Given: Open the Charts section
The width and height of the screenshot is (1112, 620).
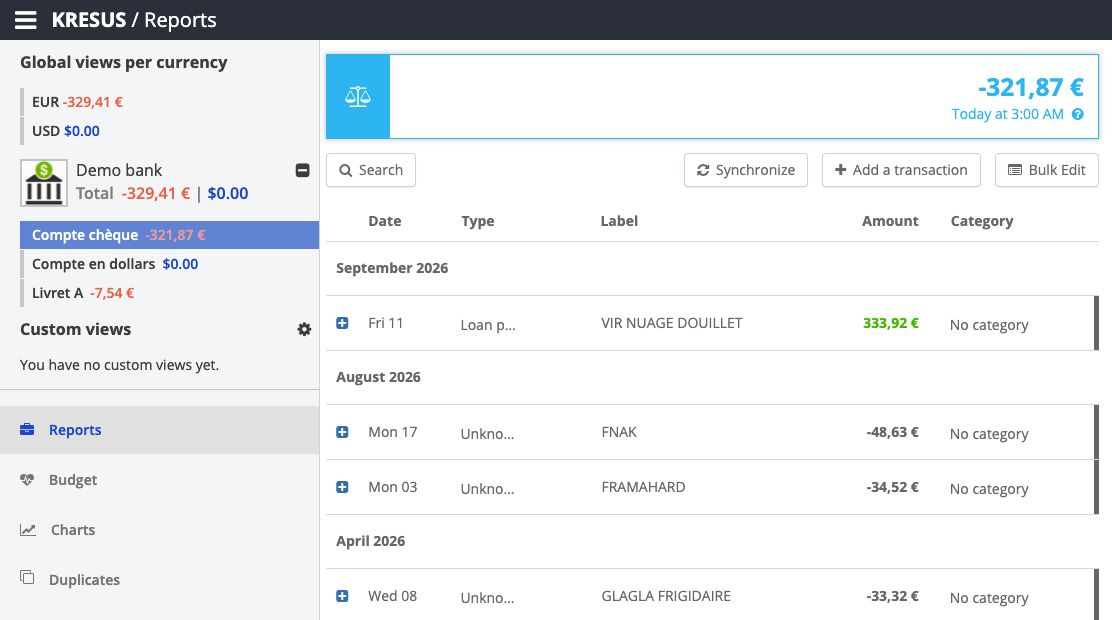Looking at the screenshot, I should tap(160, 530).
